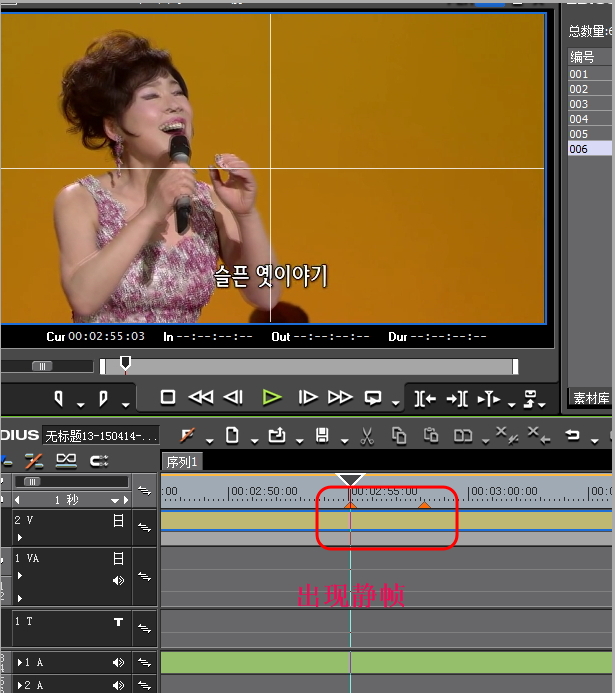Open the Save Project dropdown arrow

coord(345,441)
